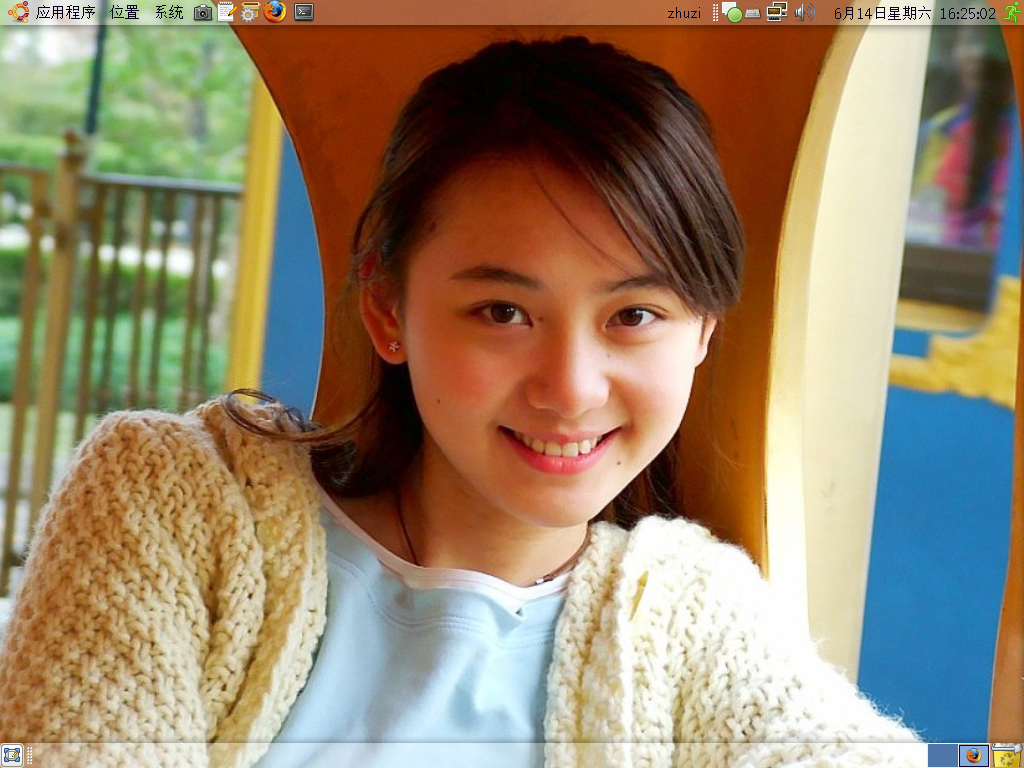Open the terminal launcher
The height and width of the screenshot is (768, 1024).
(x=304, y=12)
